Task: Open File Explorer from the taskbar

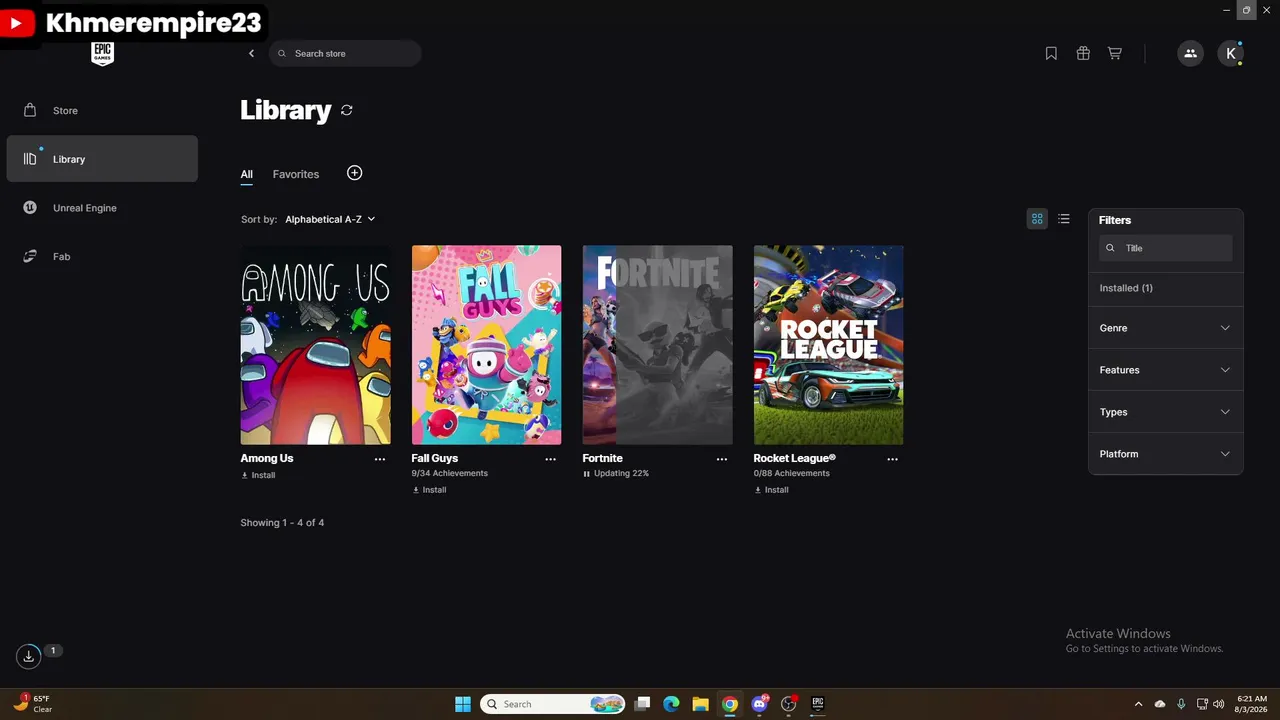Action: [701, 704]
